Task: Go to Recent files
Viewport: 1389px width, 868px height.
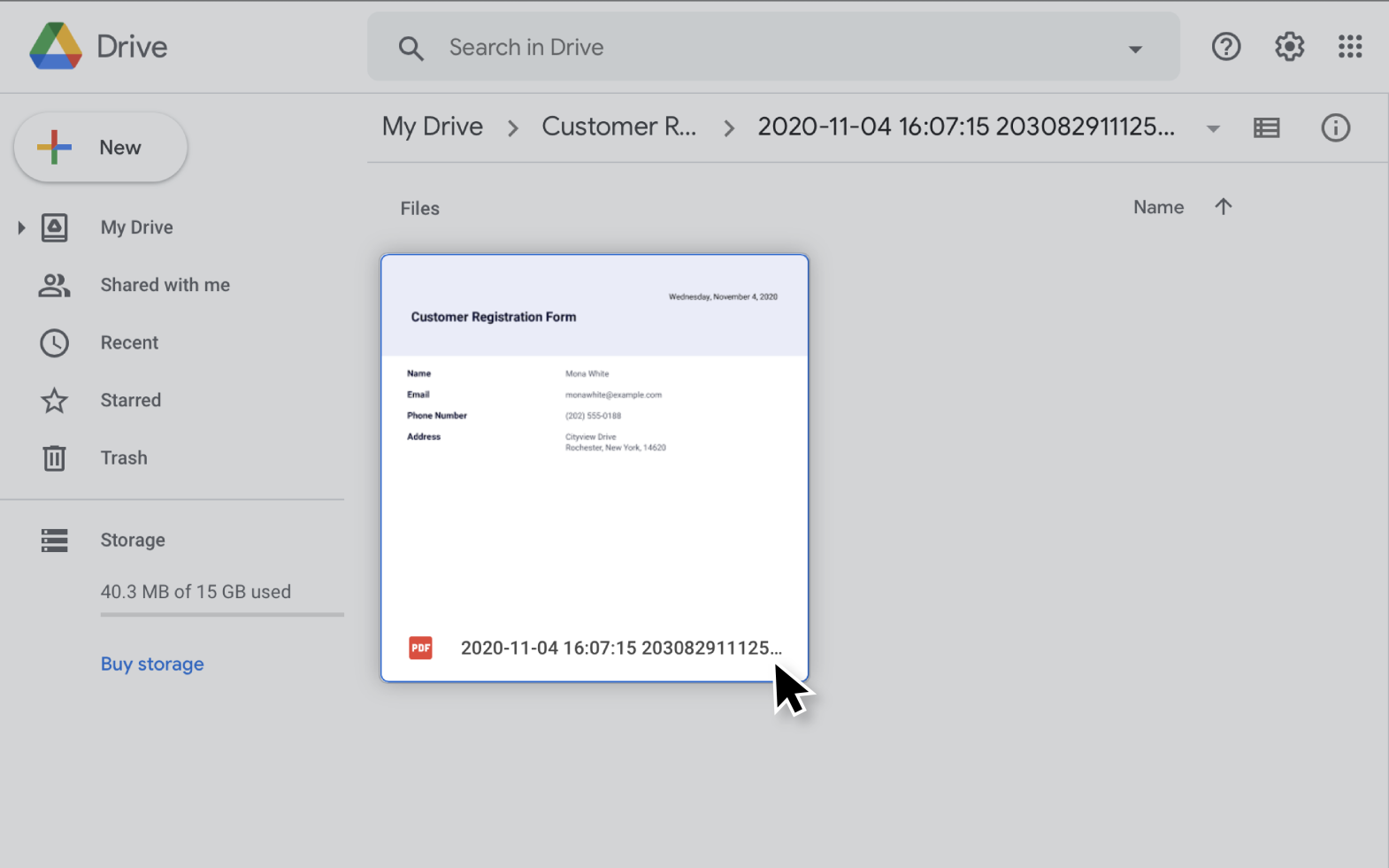Action: 129,343
